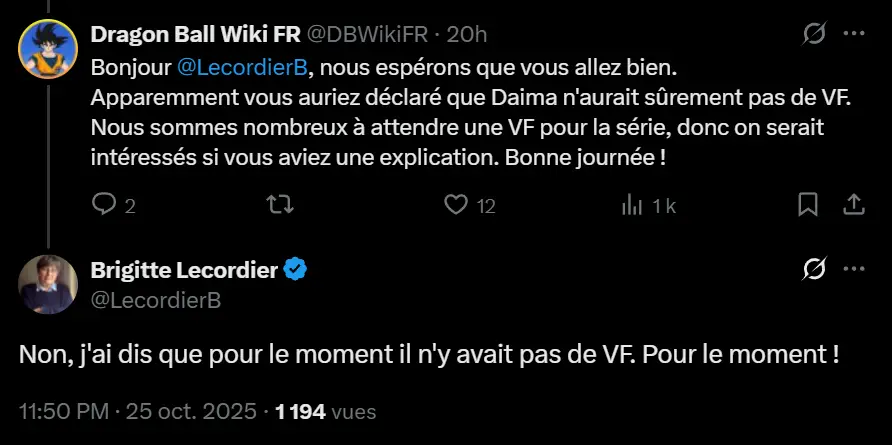Open the 20h timestamp link
The height and width of the screenshot is (445, 892).
coord(467,34)
